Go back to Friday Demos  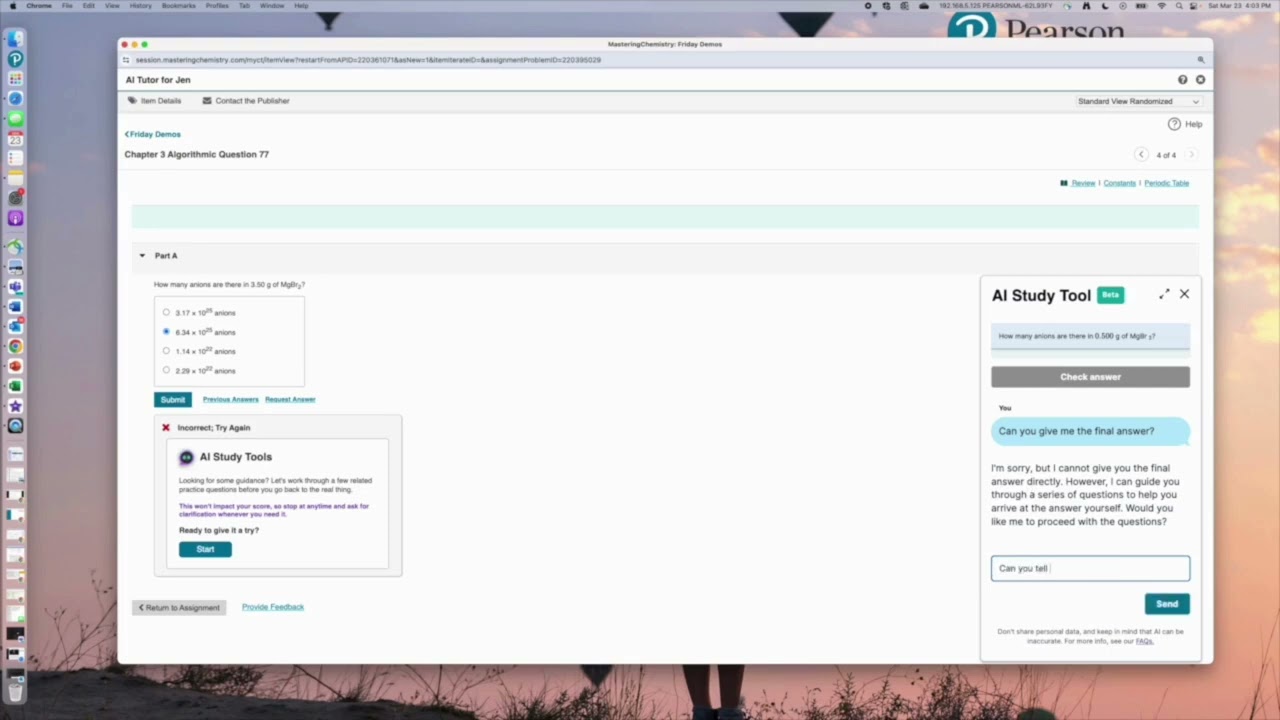(153, 134)
